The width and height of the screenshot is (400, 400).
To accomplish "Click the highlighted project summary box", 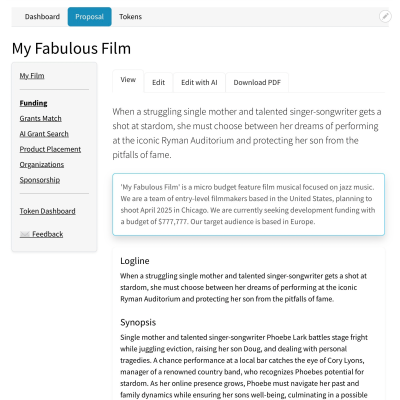I will tap(249, 204).
